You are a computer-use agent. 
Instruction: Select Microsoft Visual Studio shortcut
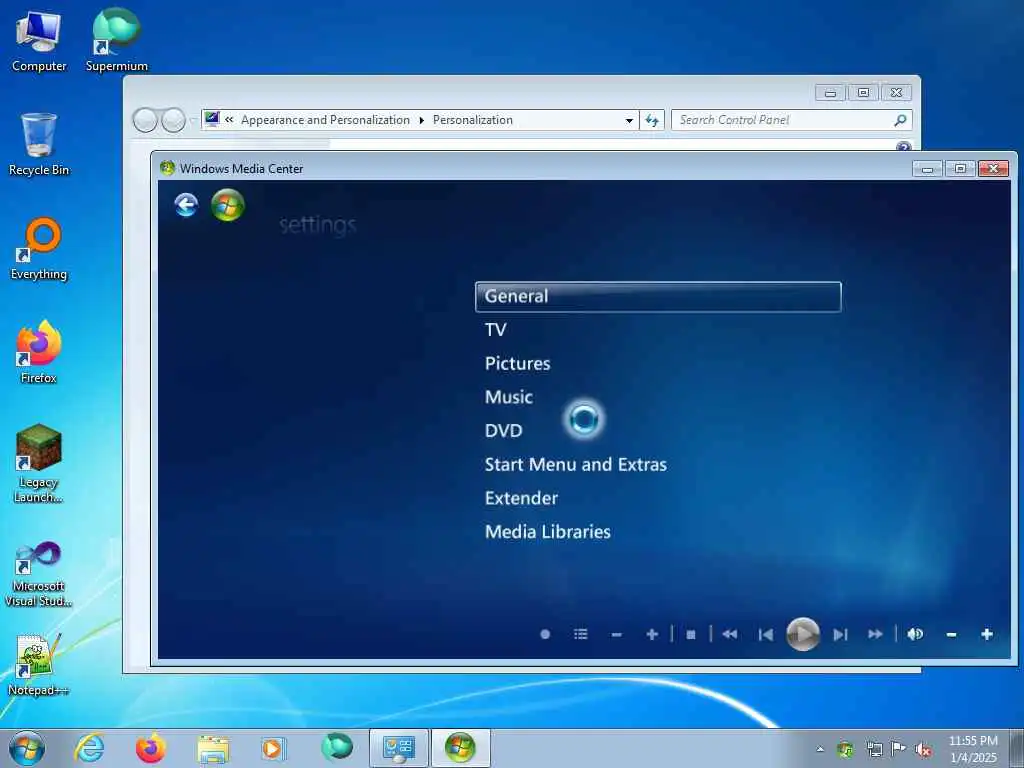click(x=39, y=574)
